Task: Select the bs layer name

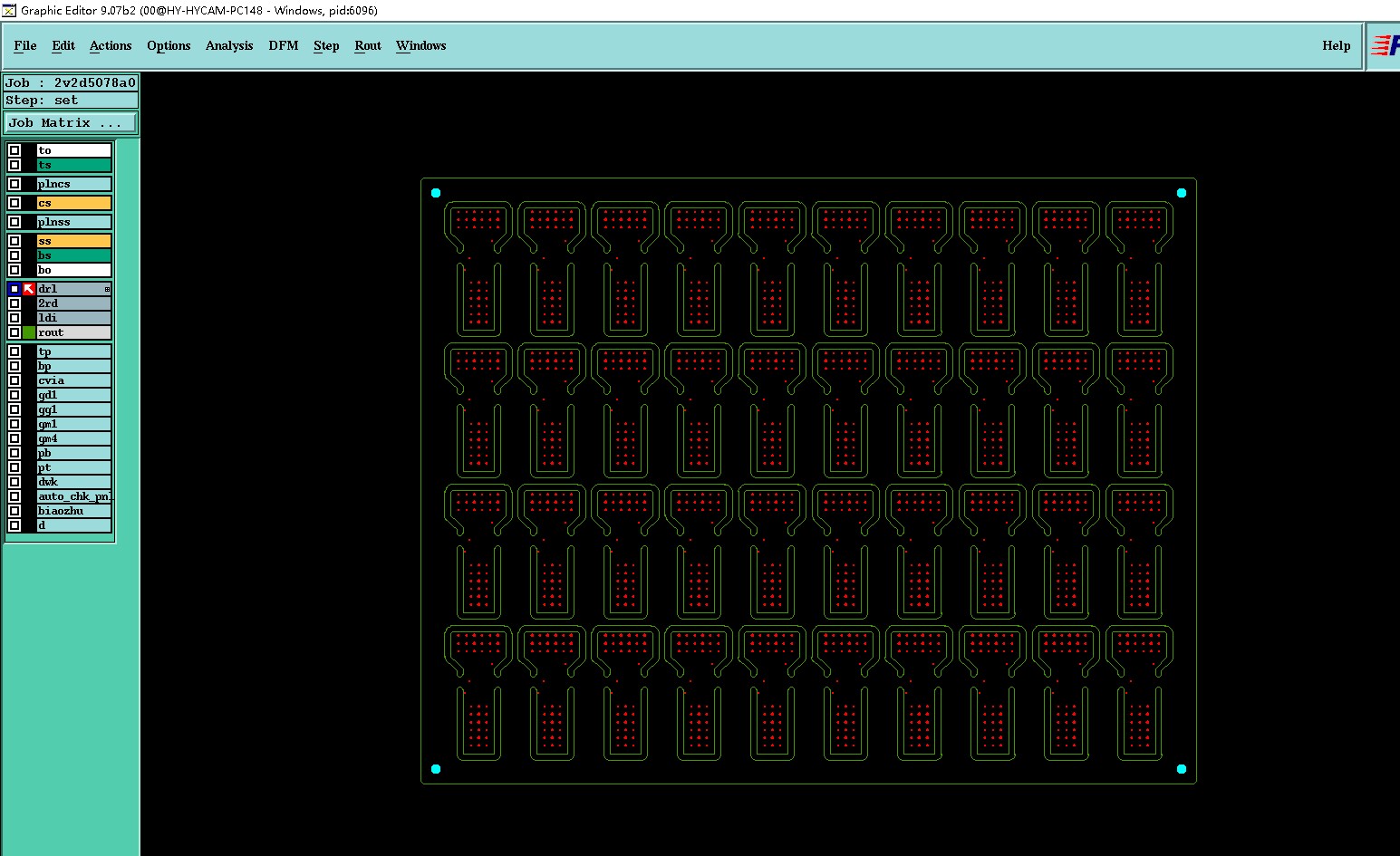Action: tap(74, 255)
